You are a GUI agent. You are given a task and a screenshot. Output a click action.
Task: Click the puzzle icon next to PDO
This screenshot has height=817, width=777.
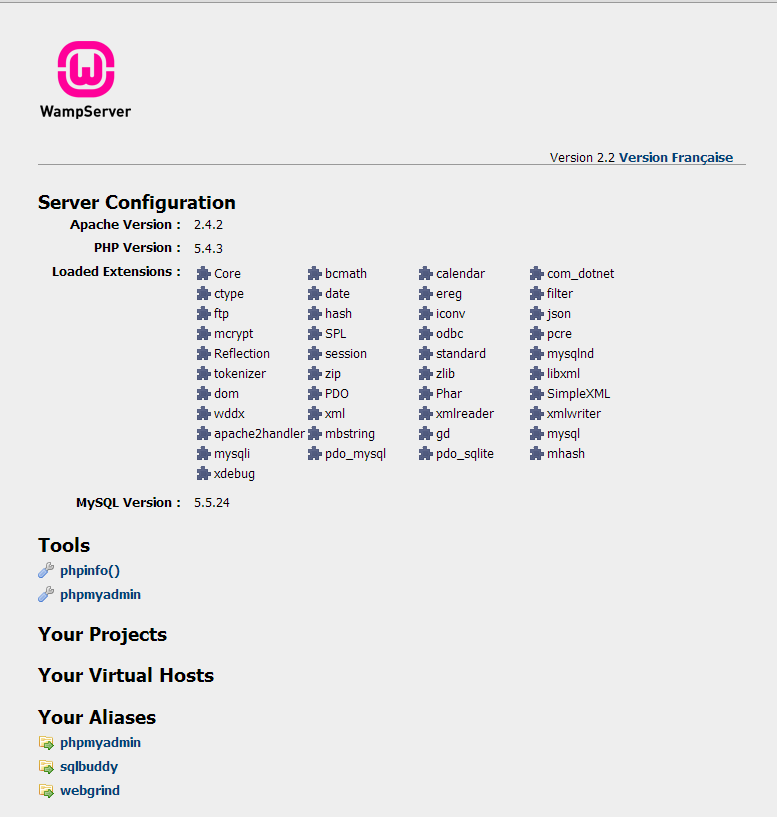coord(314,393)
